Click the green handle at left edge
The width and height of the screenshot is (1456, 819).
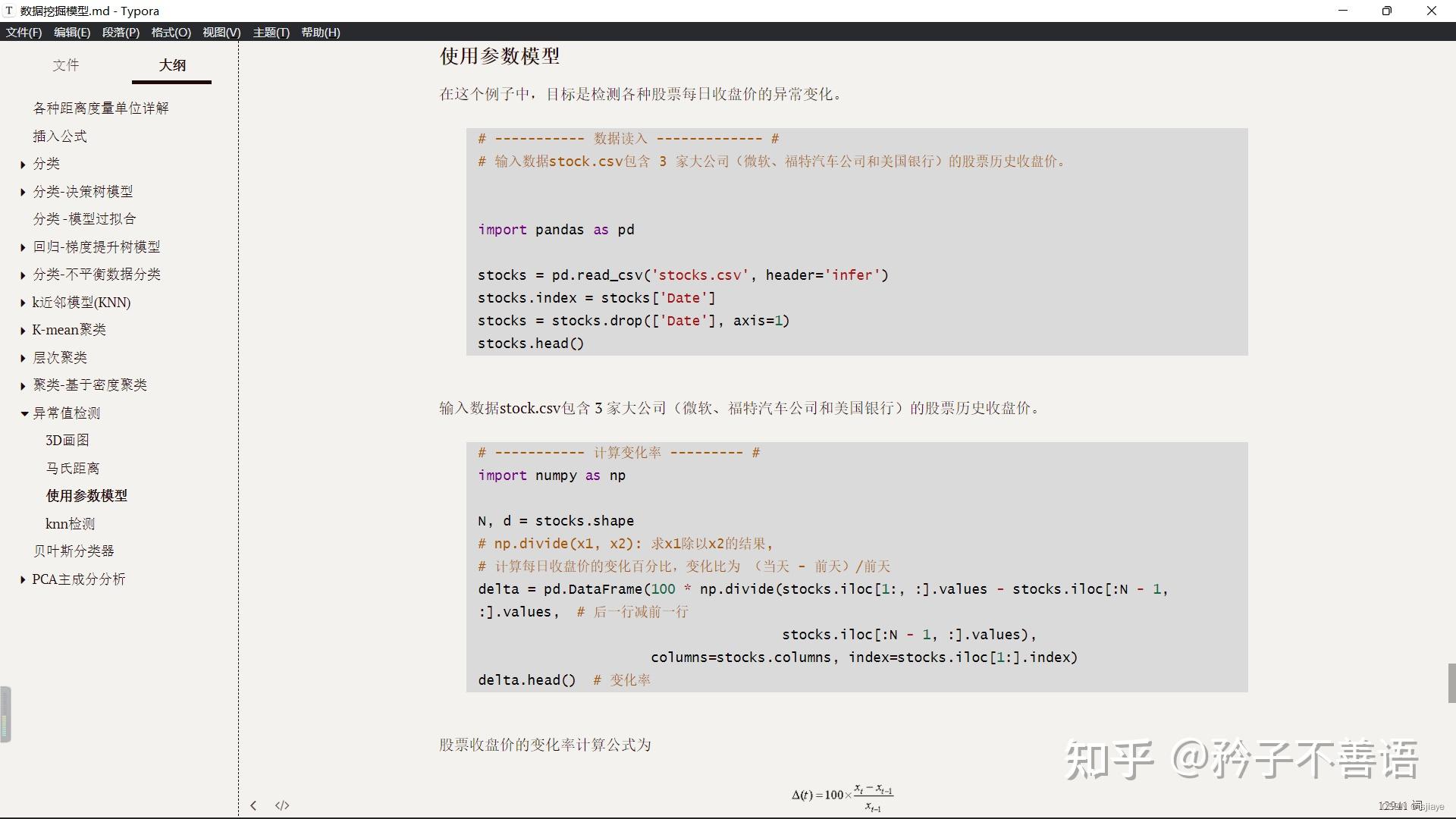click(x=5, y=714)
